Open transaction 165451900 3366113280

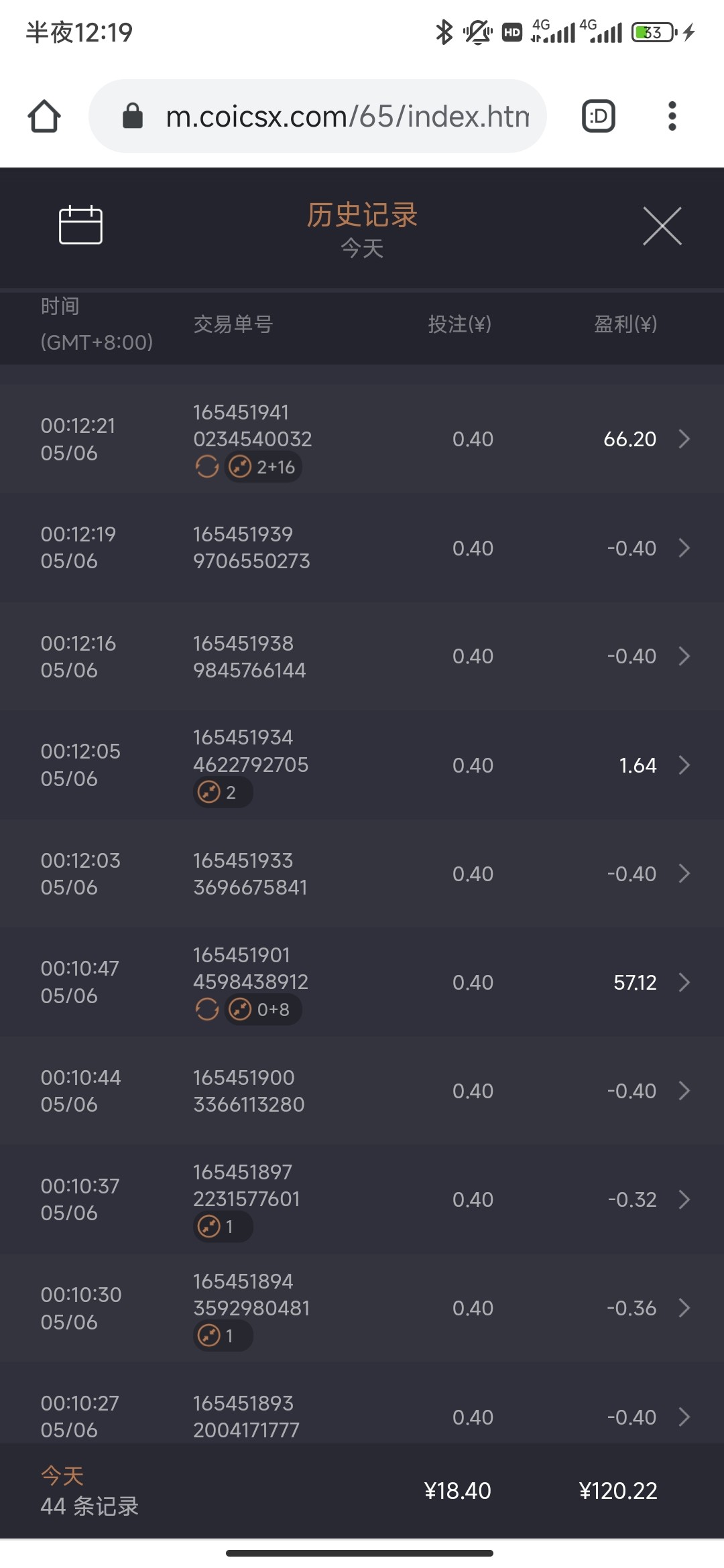coord(249,1091)
